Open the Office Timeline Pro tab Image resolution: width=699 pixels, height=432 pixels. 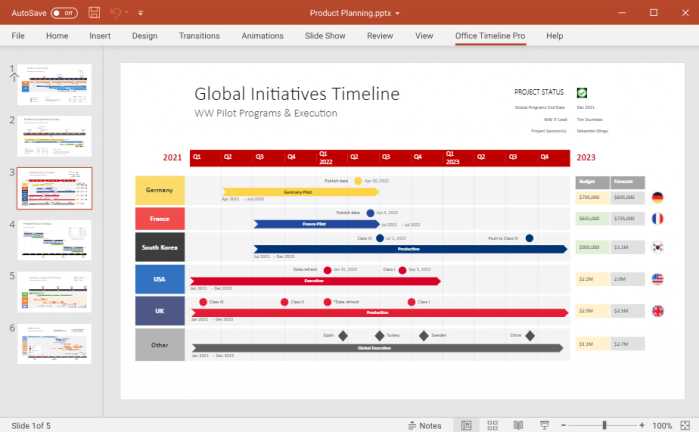[x=490, y=35]
